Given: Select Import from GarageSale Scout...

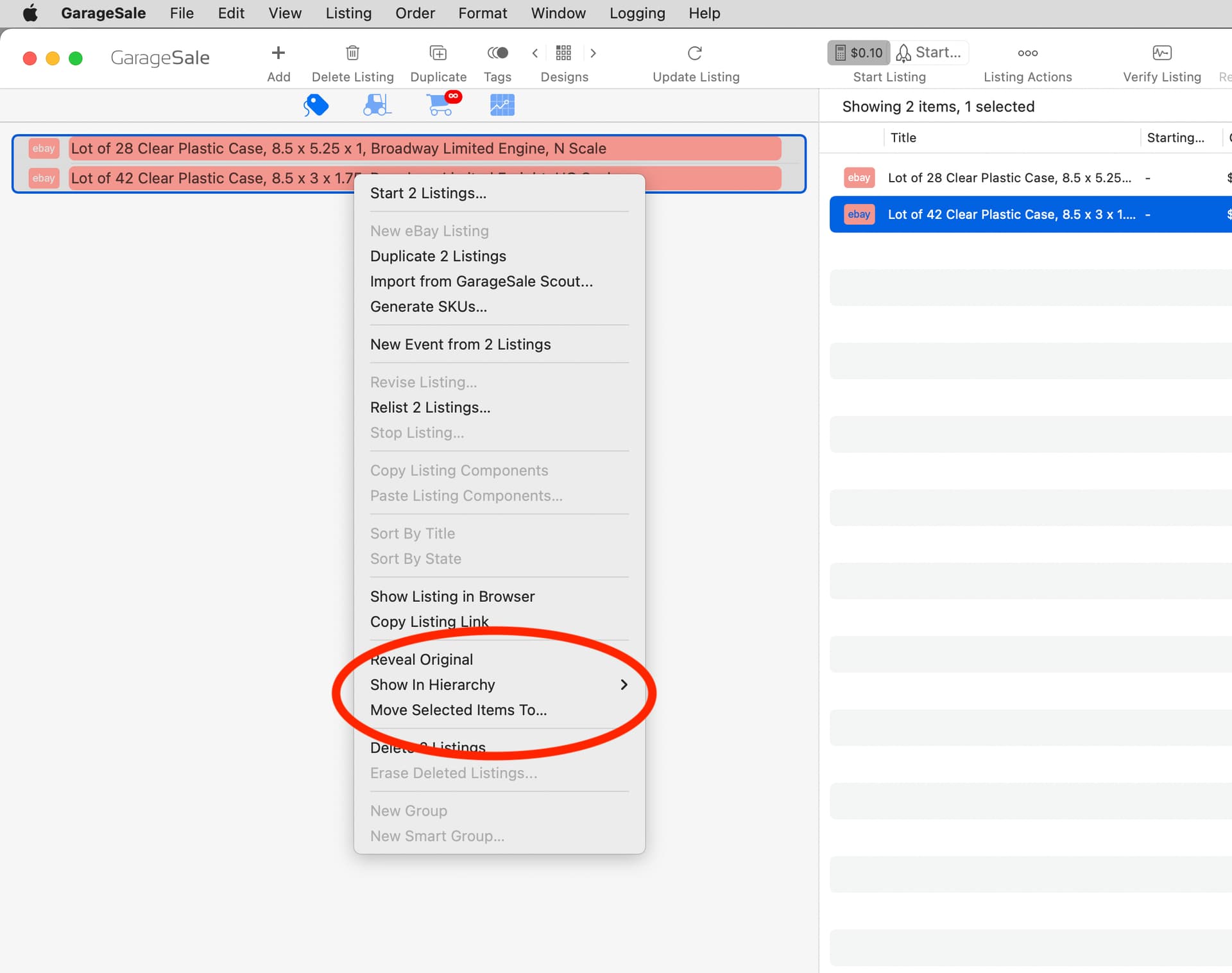Looking at the screenshot, I should tap(499, 281).
